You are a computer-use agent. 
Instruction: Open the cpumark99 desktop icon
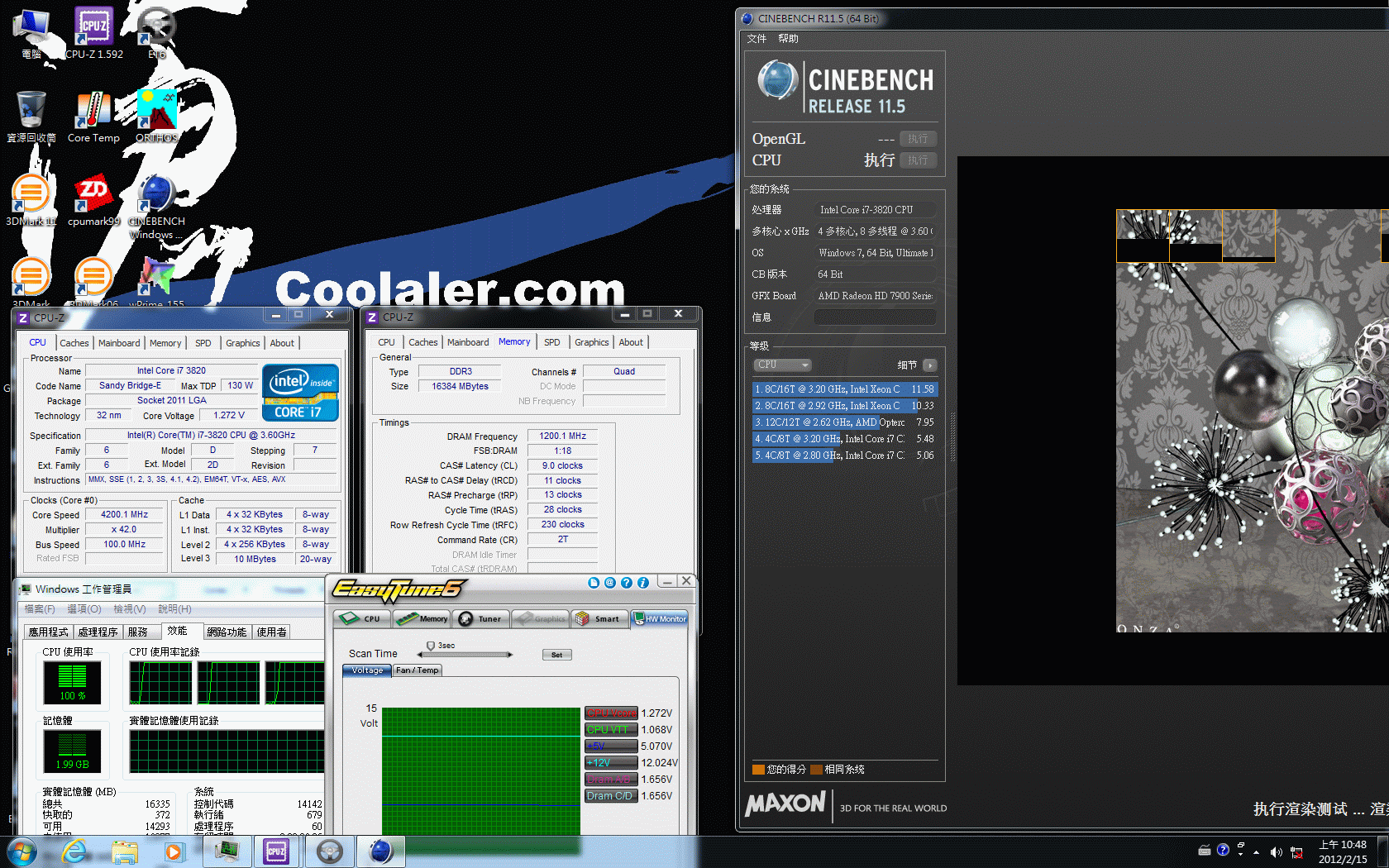point(93,201)
